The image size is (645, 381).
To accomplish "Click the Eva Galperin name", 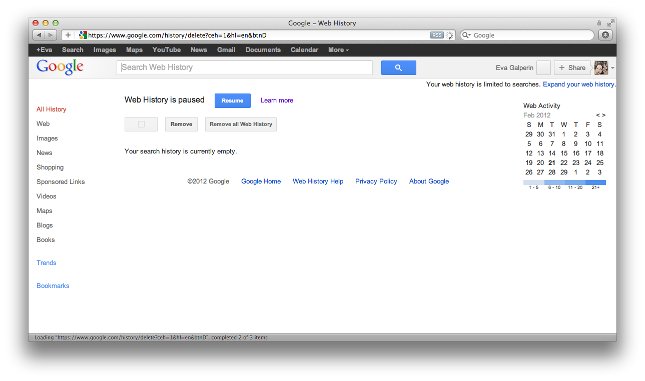I will tap(514, 67).
